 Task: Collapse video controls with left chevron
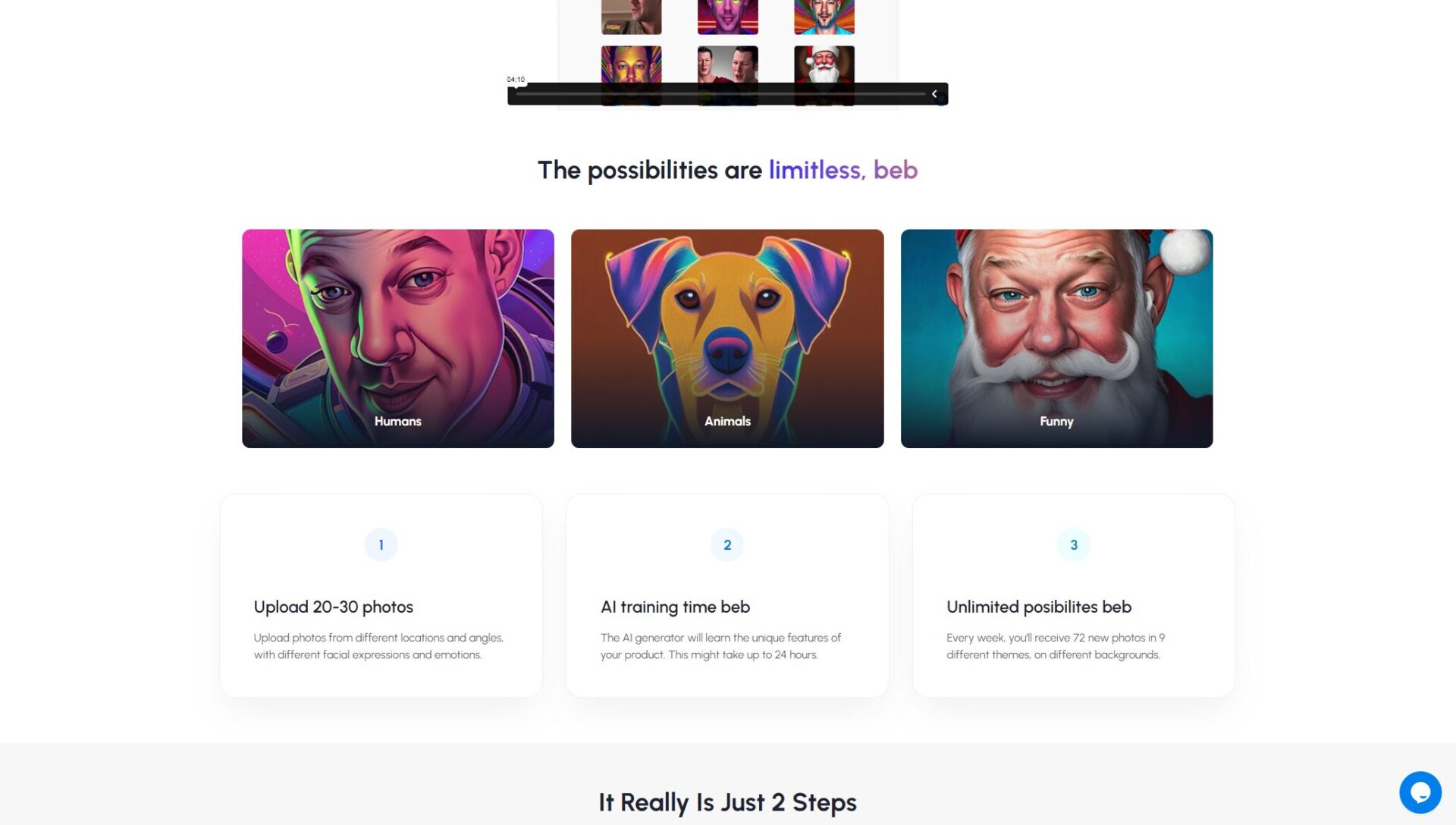934,94
